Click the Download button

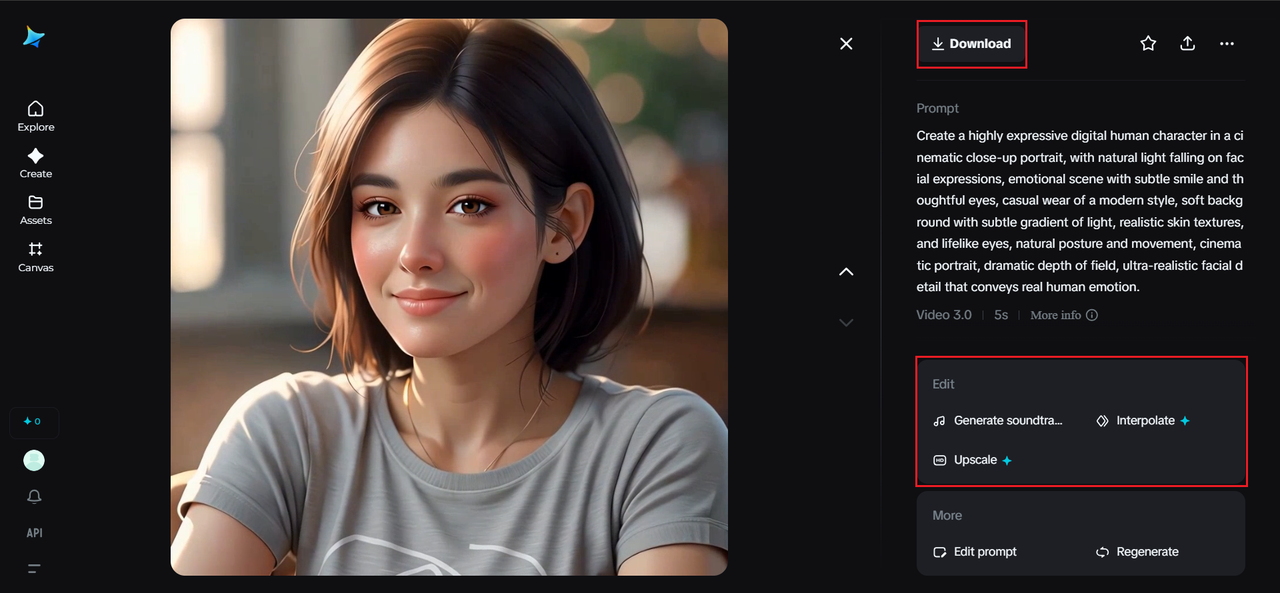pos(971,44)
